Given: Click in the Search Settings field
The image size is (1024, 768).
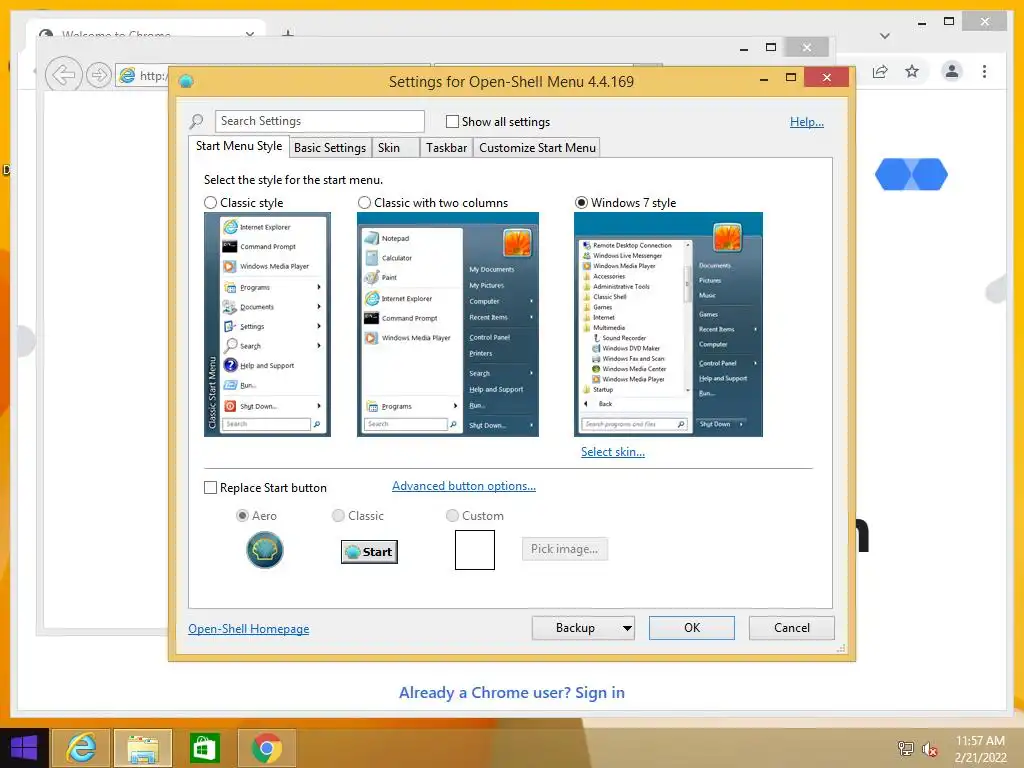Looking at the screenshot, I should coord(319,121).
